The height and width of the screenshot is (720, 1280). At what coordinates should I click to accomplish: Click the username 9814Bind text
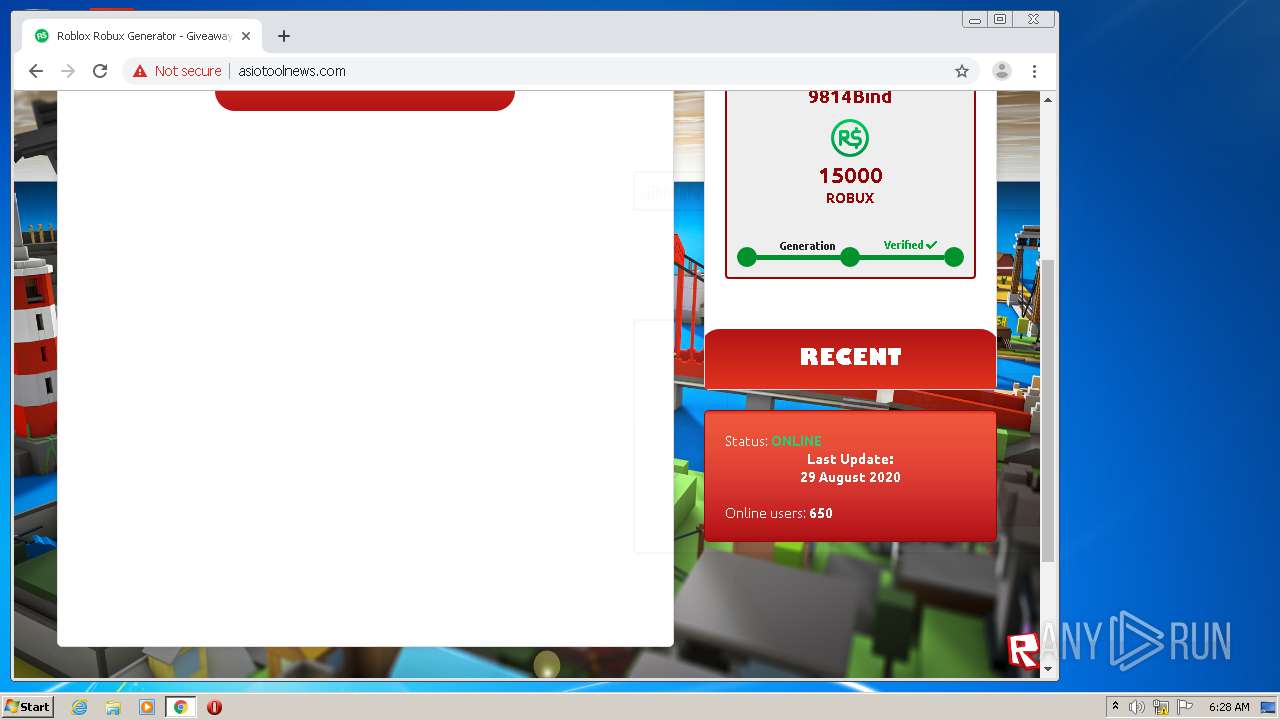(x=850, y=97)
